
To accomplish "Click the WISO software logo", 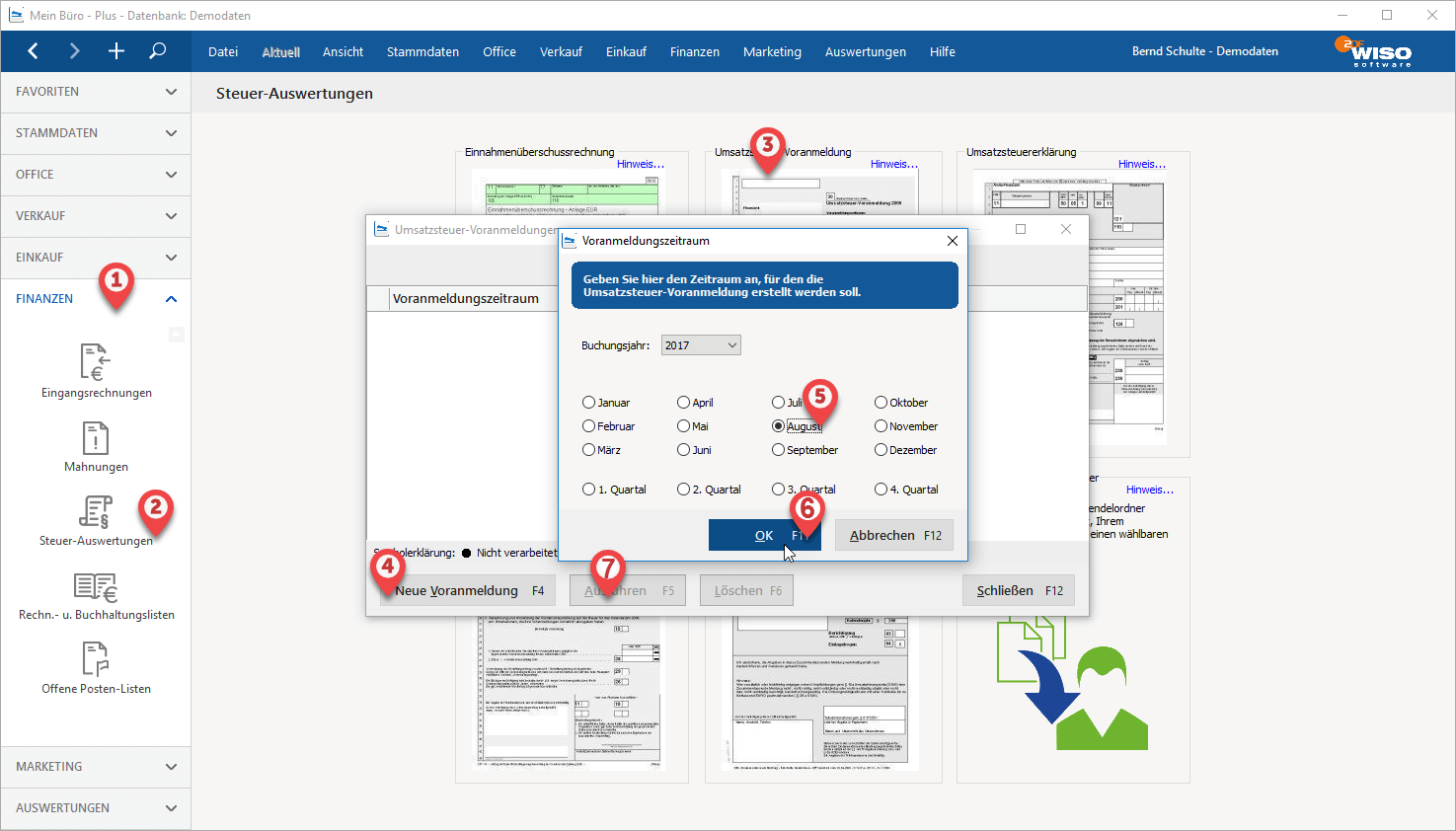I will pos(1373,51).
